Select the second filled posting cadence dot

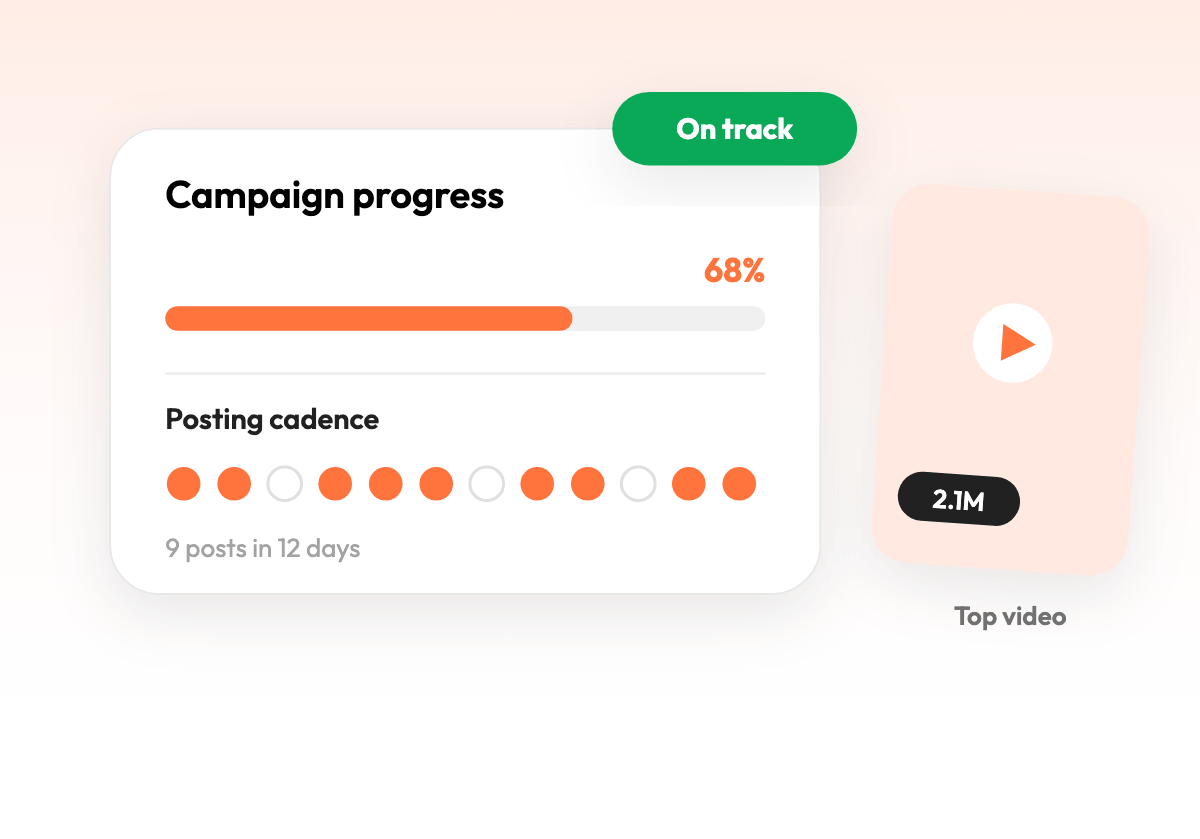tap(234, 484)
